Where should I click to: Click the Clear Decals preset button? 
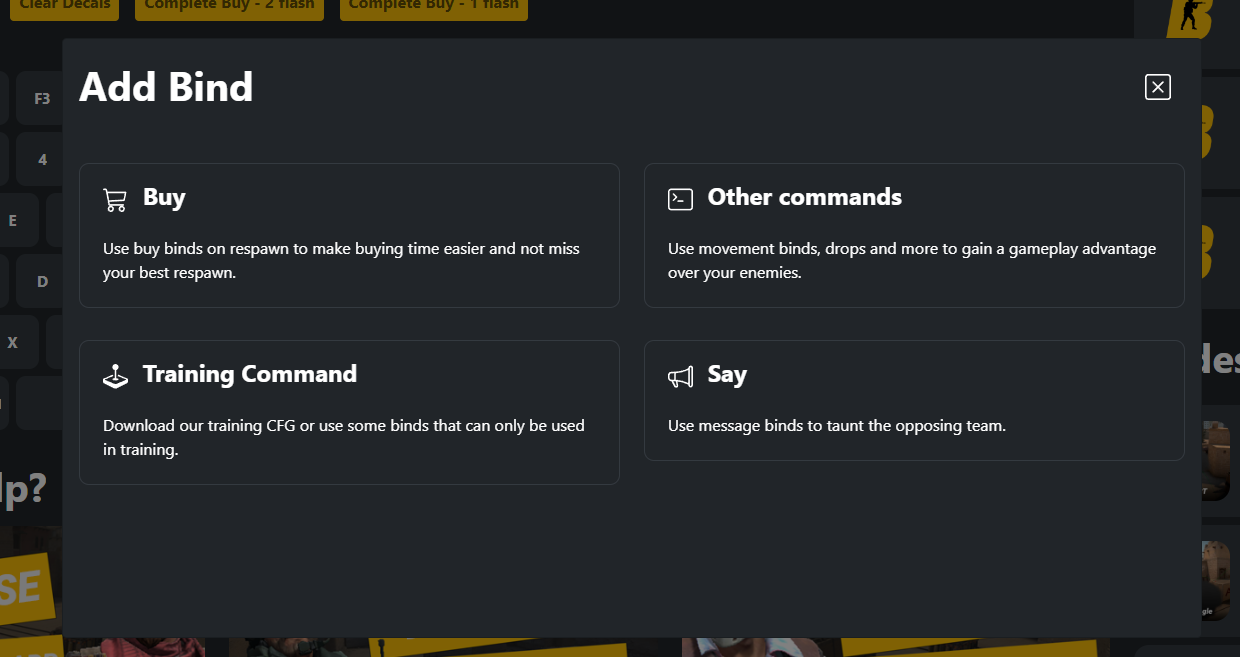[65, 6]
